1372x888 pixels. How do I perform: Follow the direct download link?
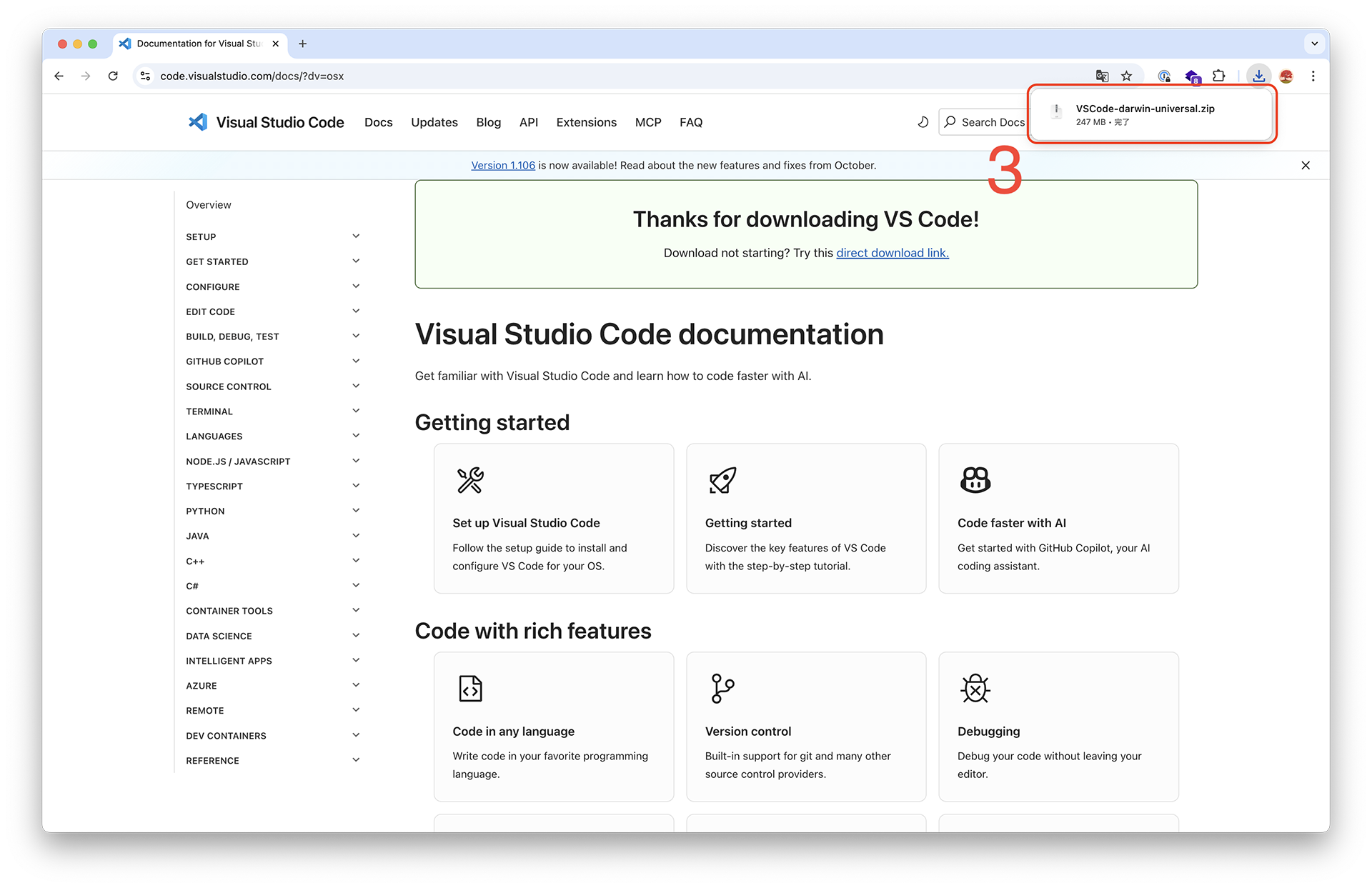coord(893,252)
